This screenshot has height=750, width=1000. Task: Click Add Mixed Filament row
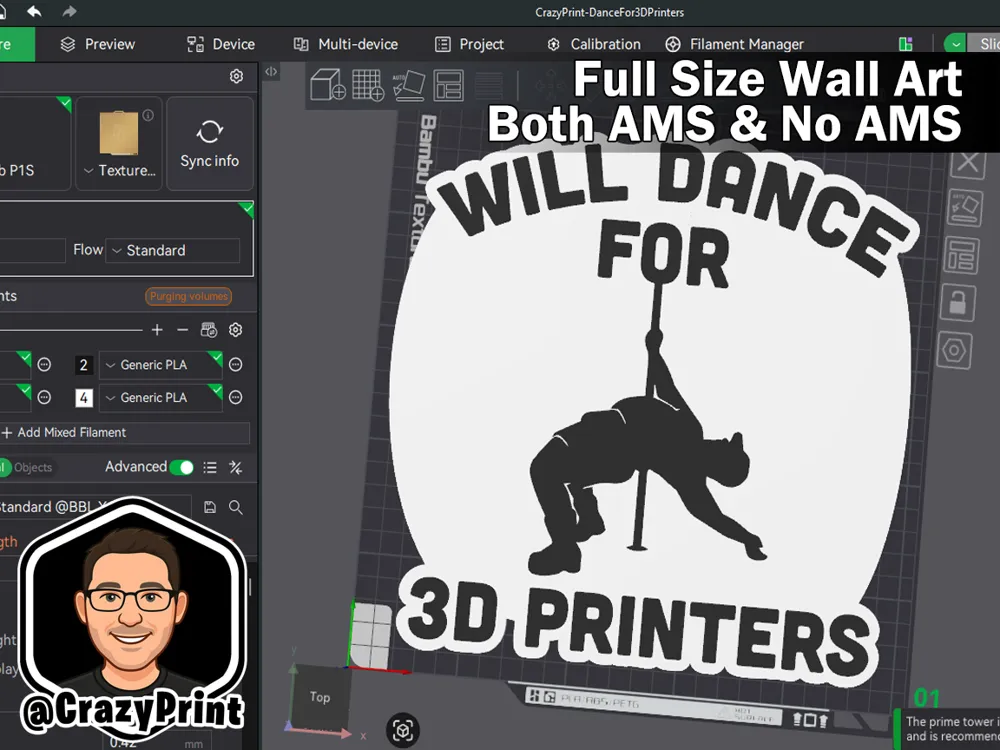pos(125,432)
